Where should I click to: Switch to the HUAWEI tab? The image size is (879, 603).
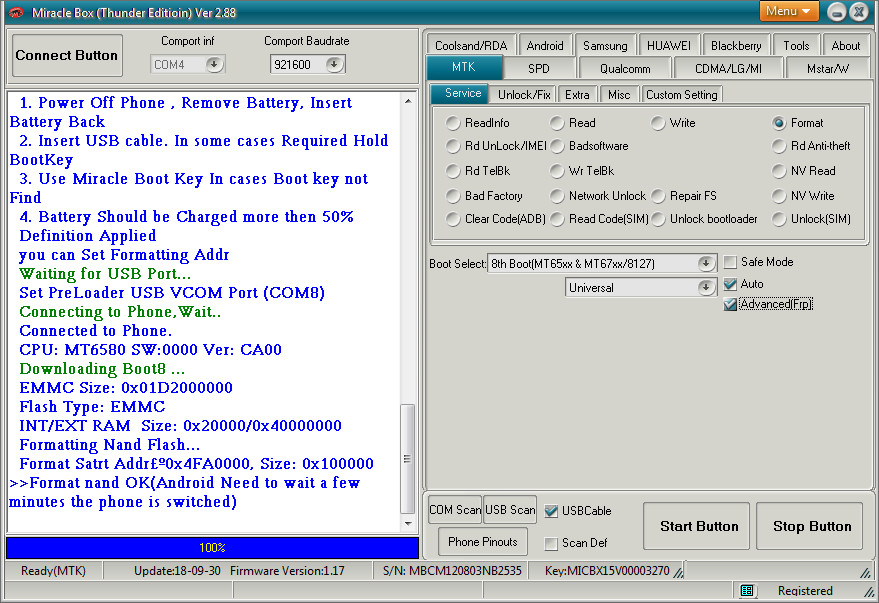click(x=669, y=45)
